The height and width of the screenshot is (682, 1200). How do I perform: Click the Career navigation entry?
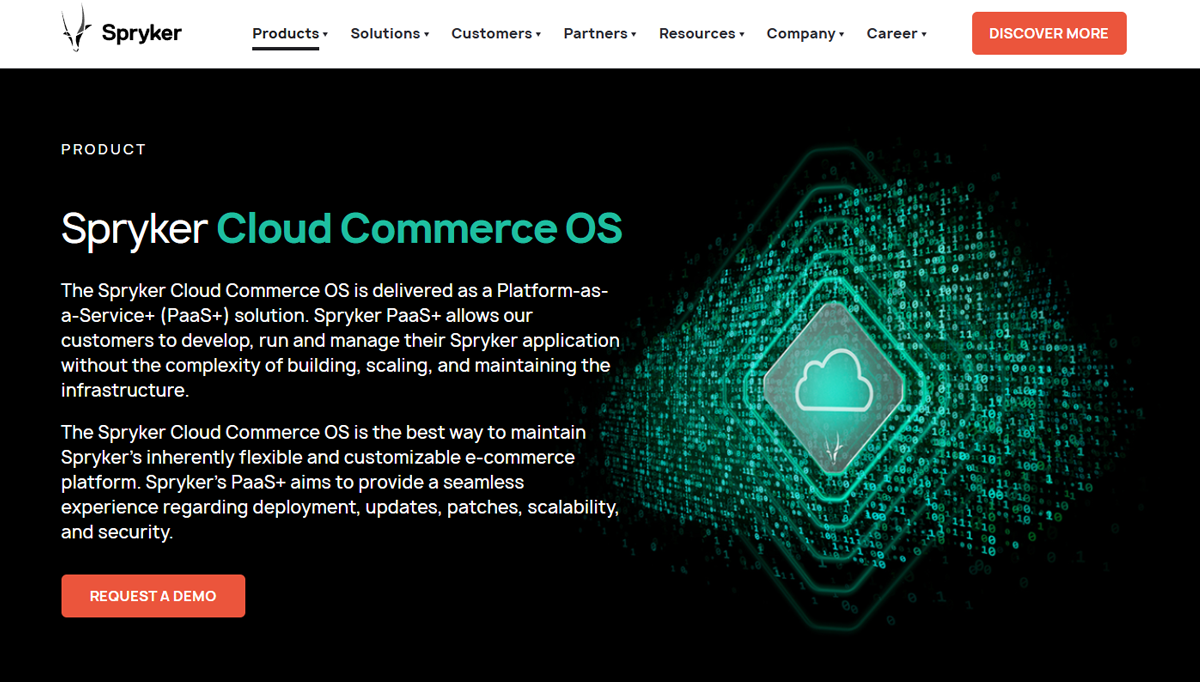click(x=896, y=33)
